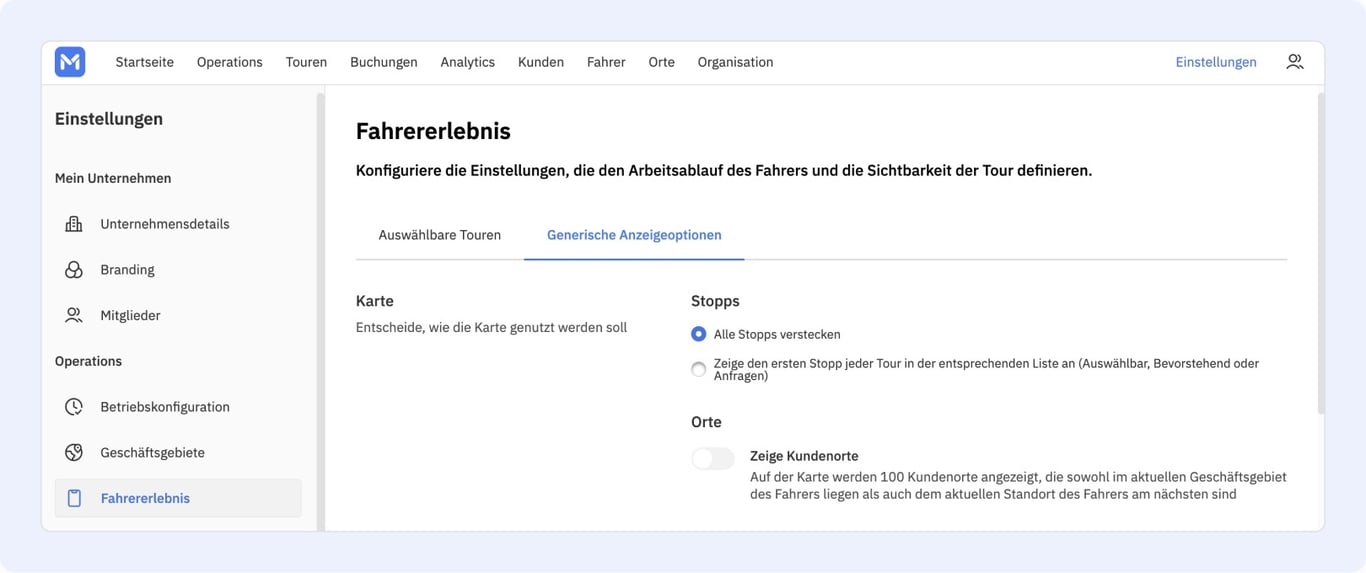The image size is (1366, 573).
Task: Open Orte in the top navigation
Action: [x=661, y=62]
